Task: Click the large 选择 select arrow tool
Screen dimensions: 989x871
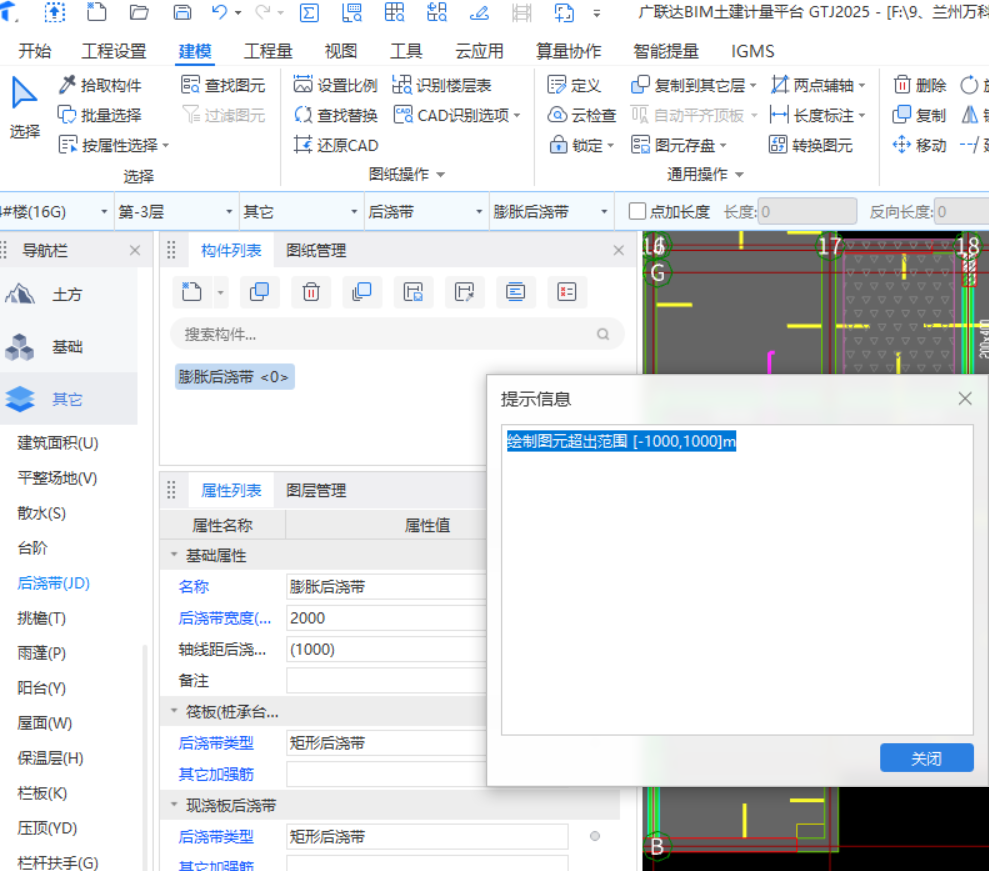Action: pyautogui.click(x=25, y=107)
